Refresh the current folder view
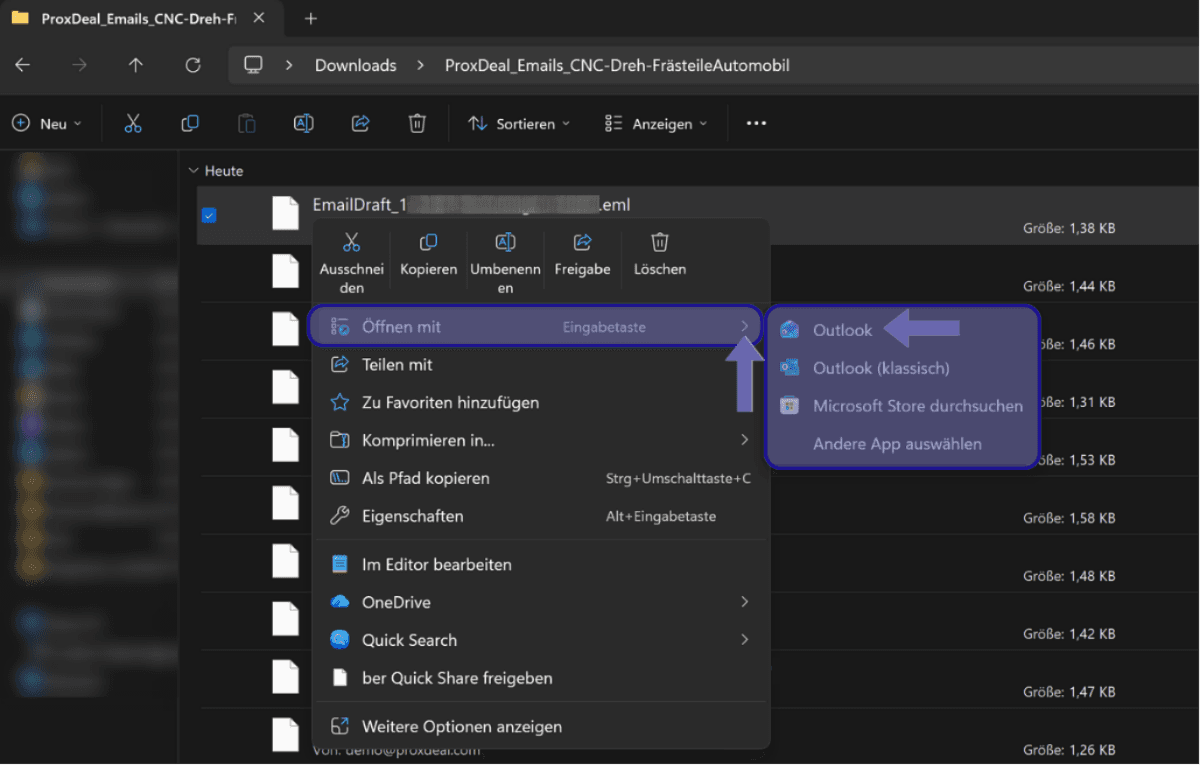Image resolution: width=1200 pixels, height=765 pixels. pyautogui.click(x=193, y=65)
